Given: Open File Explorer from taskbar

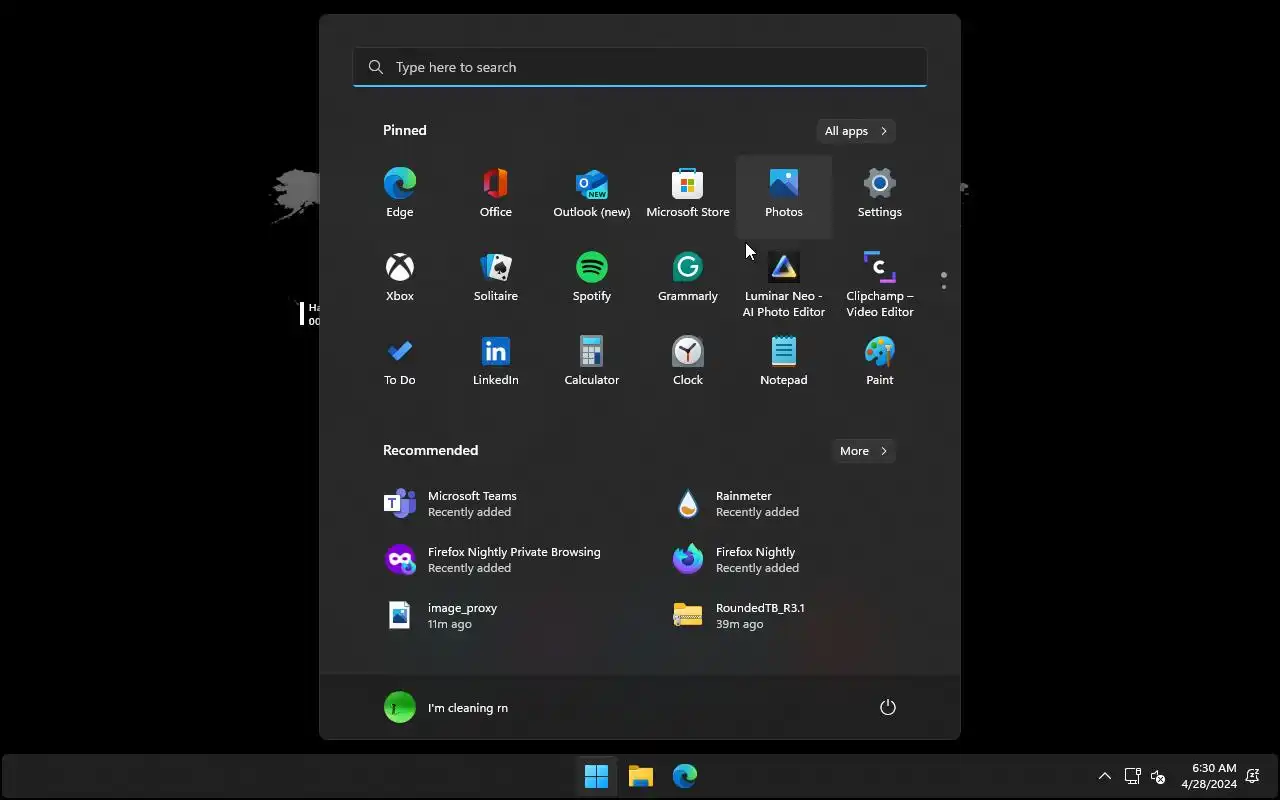Looking at the screenshot, I should click(641, 776).
